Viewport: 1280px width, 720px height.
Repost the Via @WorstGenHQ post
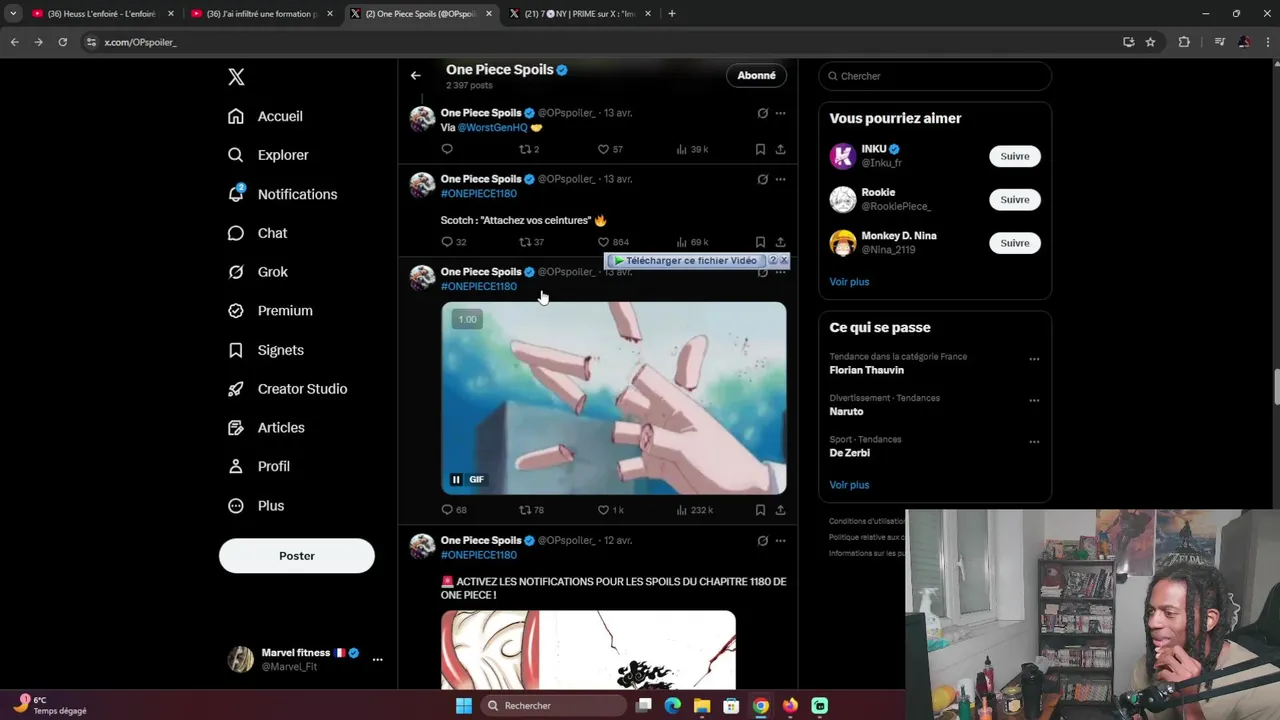[528, 149]
